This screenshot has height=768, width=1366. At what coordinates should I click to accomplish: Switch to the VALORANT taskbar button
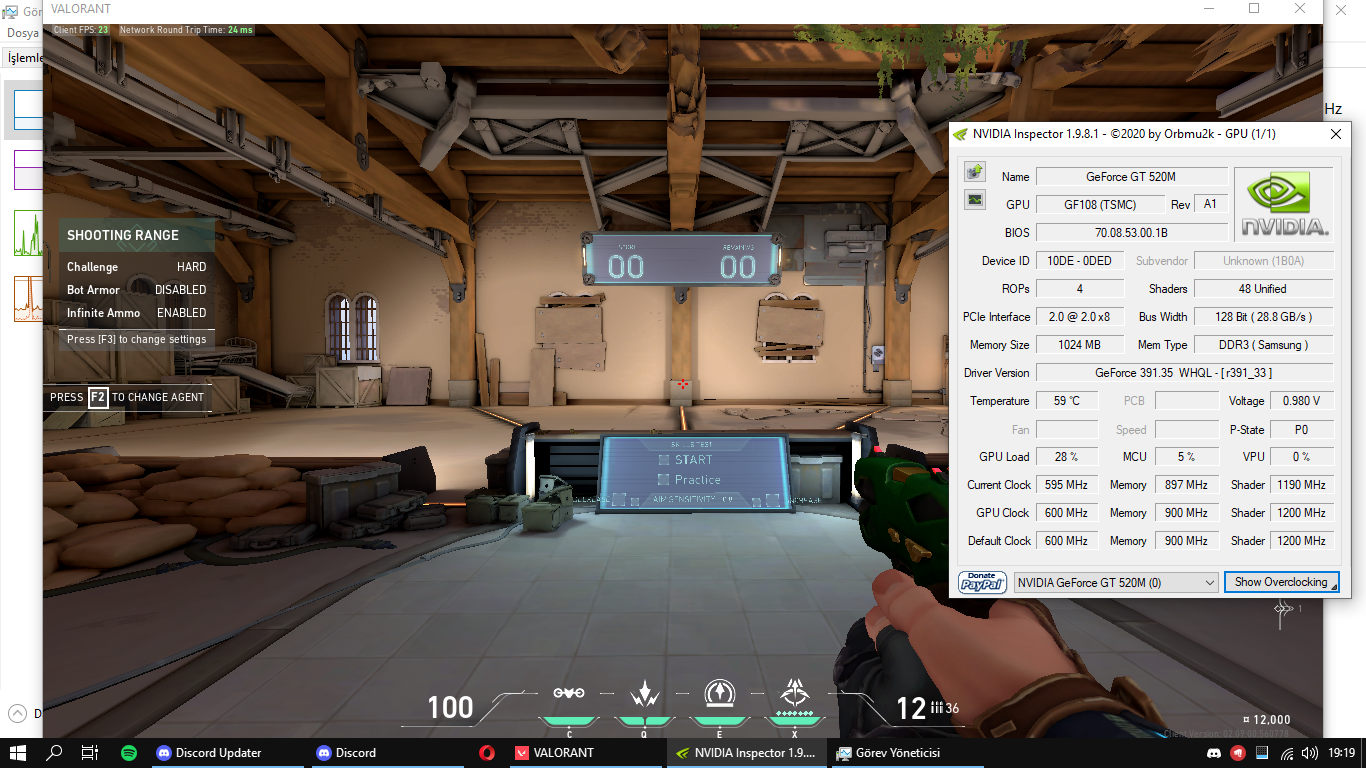(587, 753)
